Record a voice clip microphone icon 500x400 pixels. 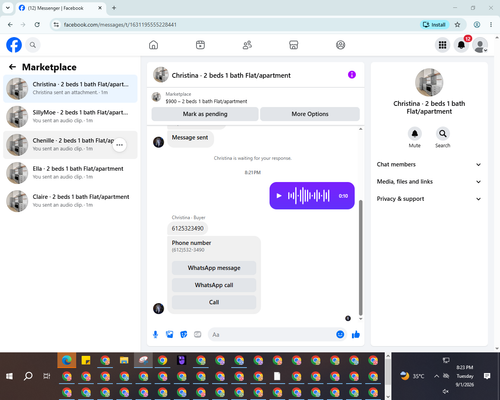pyautogui.click(x=155, y=334)
